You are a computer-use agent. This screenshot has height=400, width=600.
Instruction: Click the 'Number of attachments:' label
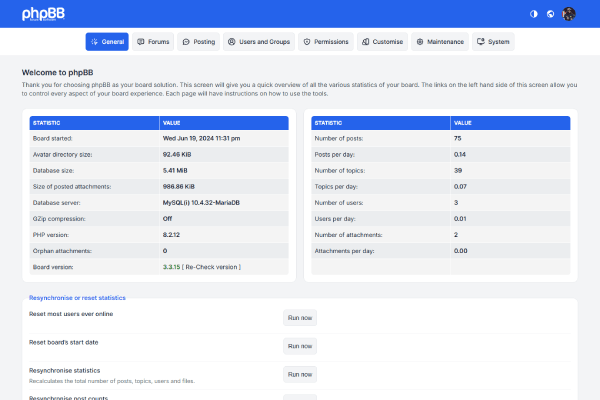pyautogui.click(x=348, y=235)
